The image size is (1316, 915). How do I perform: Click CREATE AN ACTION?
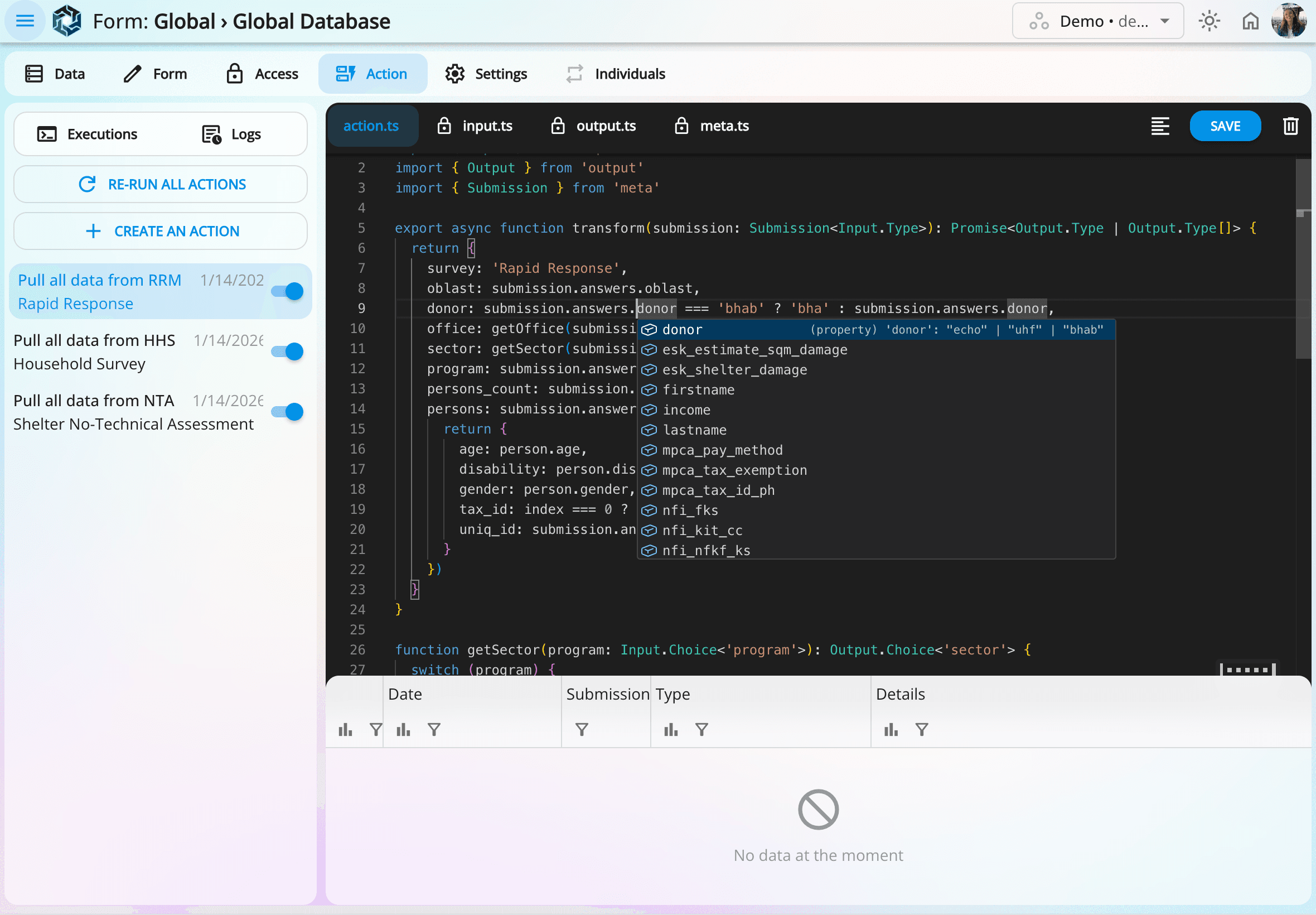[x=160, y=230]
